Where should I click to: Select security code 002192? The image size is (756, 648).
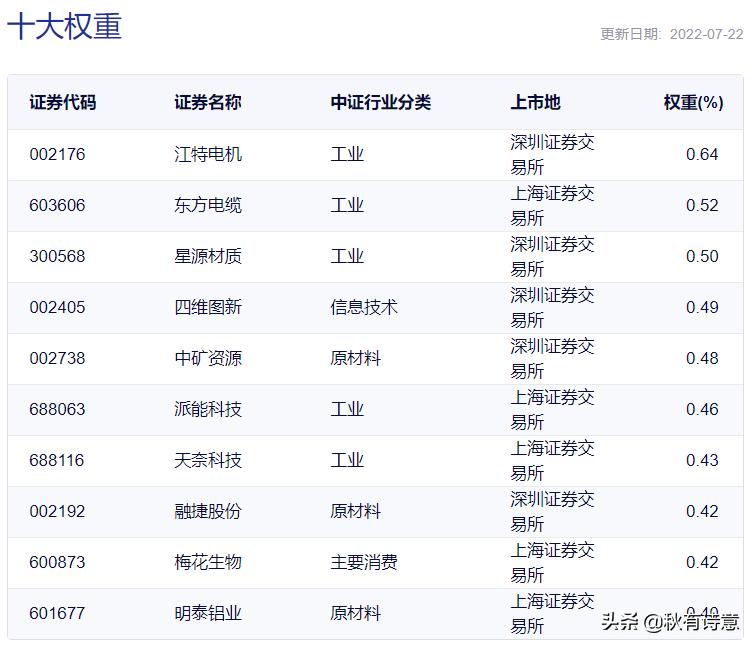[x=57, y=512]
